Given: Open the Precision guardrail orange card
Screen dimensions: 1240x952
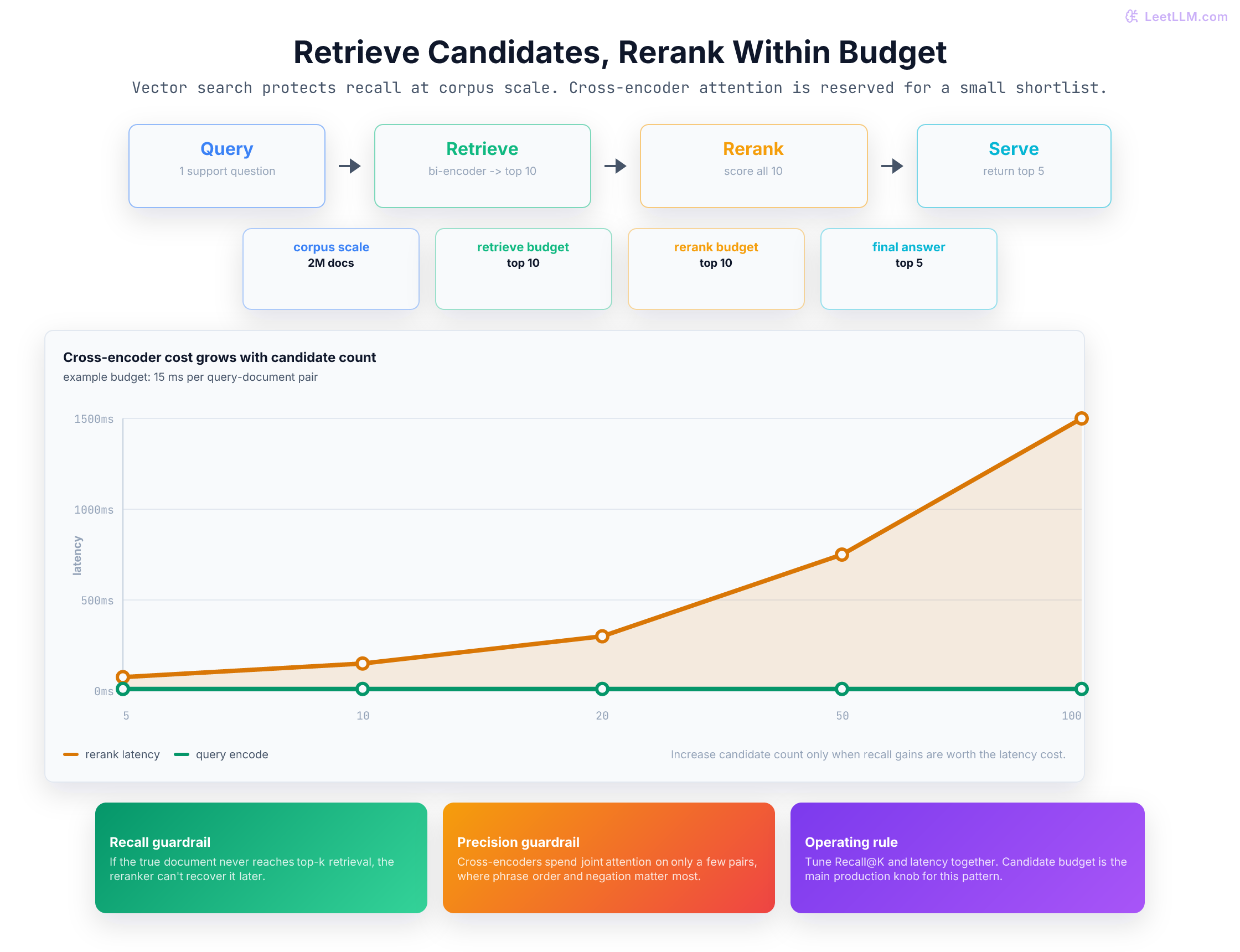Looking at the screenshot, I should tap(609, 857).
